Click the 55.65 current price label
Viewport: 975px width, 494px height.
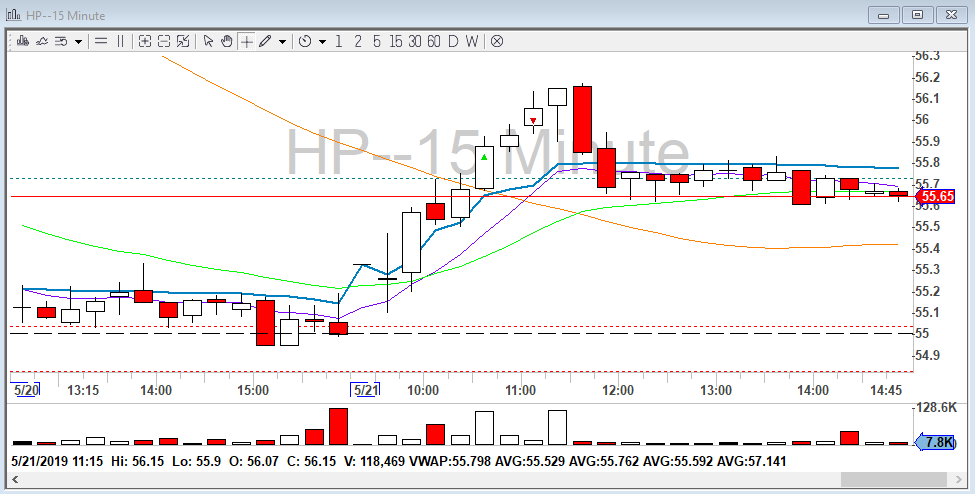pos(936,197)
